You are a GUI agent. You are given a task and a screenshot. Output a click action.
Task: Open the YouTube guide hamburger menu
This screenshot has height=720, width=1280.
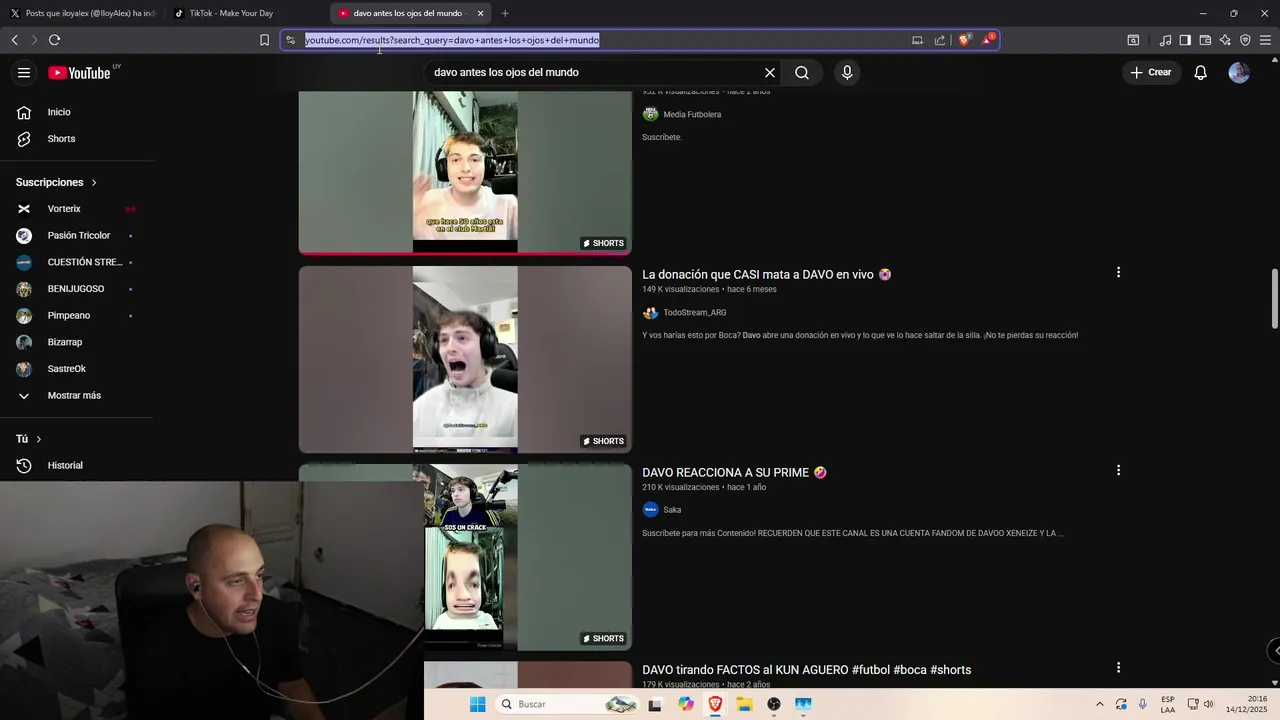[x=24, y=72]
